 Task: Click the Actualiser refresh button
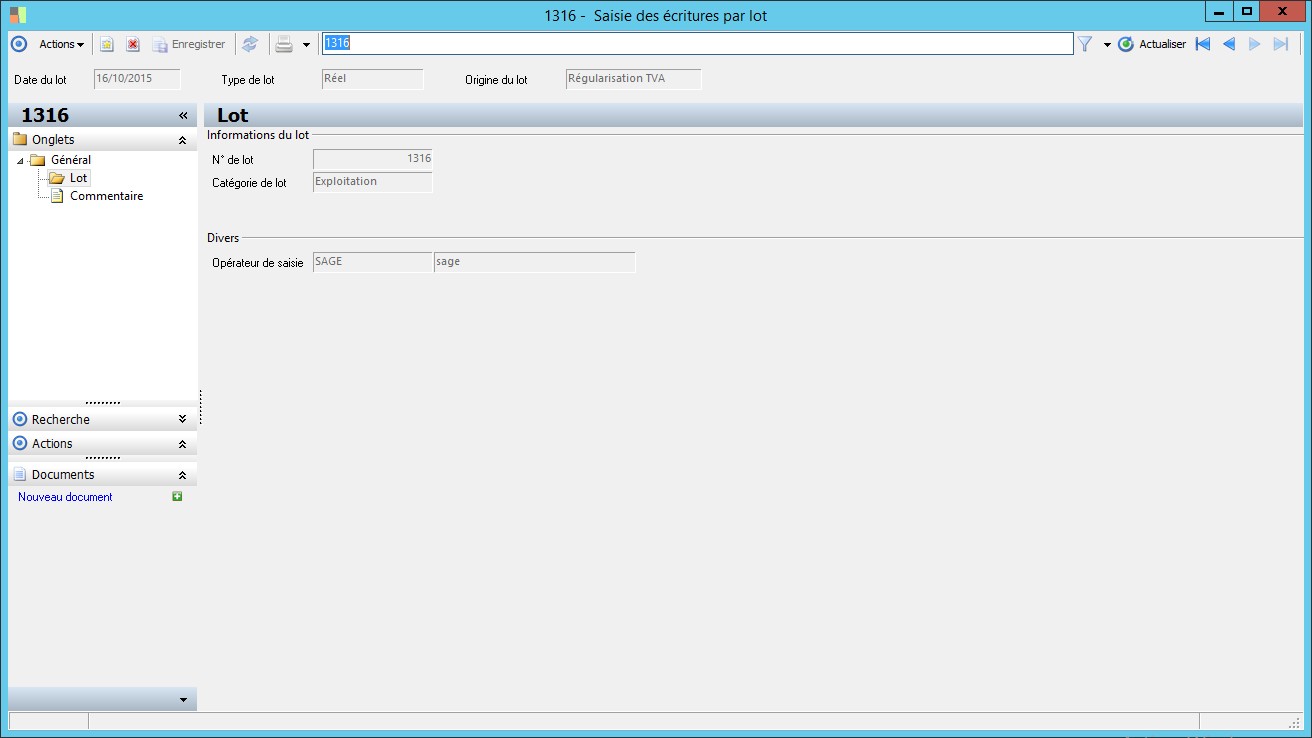click(x=1152, y=44)
